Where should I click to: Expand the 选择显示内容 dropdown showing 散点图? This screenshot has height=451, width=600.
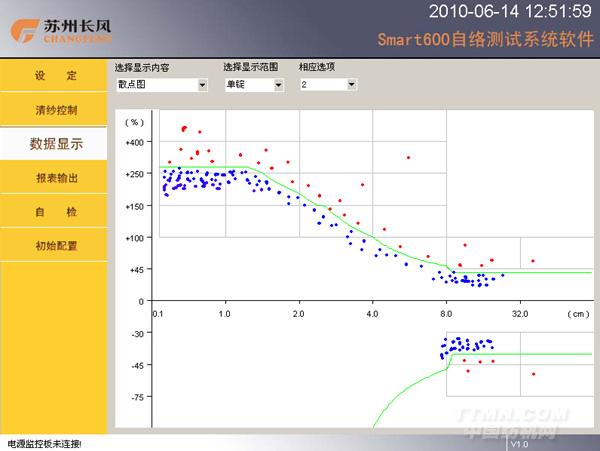pyautogui.click(x=203, y=85)
